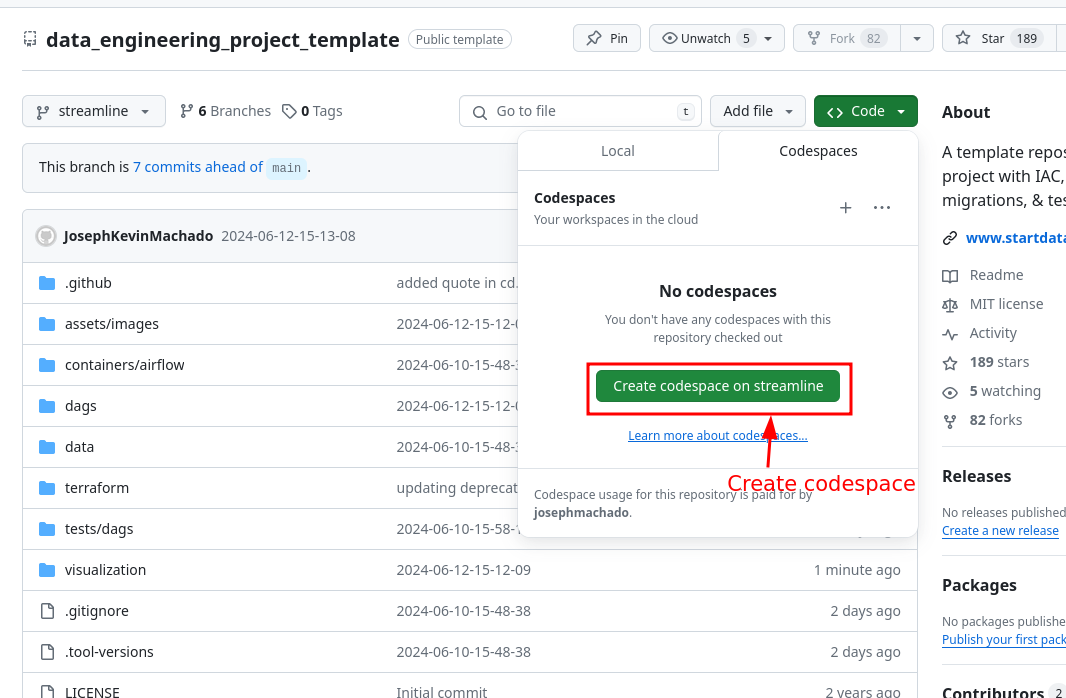Open codespace options via the ellipsis icon
This screenshot has width=1066, height=698.
click(881, 207)
